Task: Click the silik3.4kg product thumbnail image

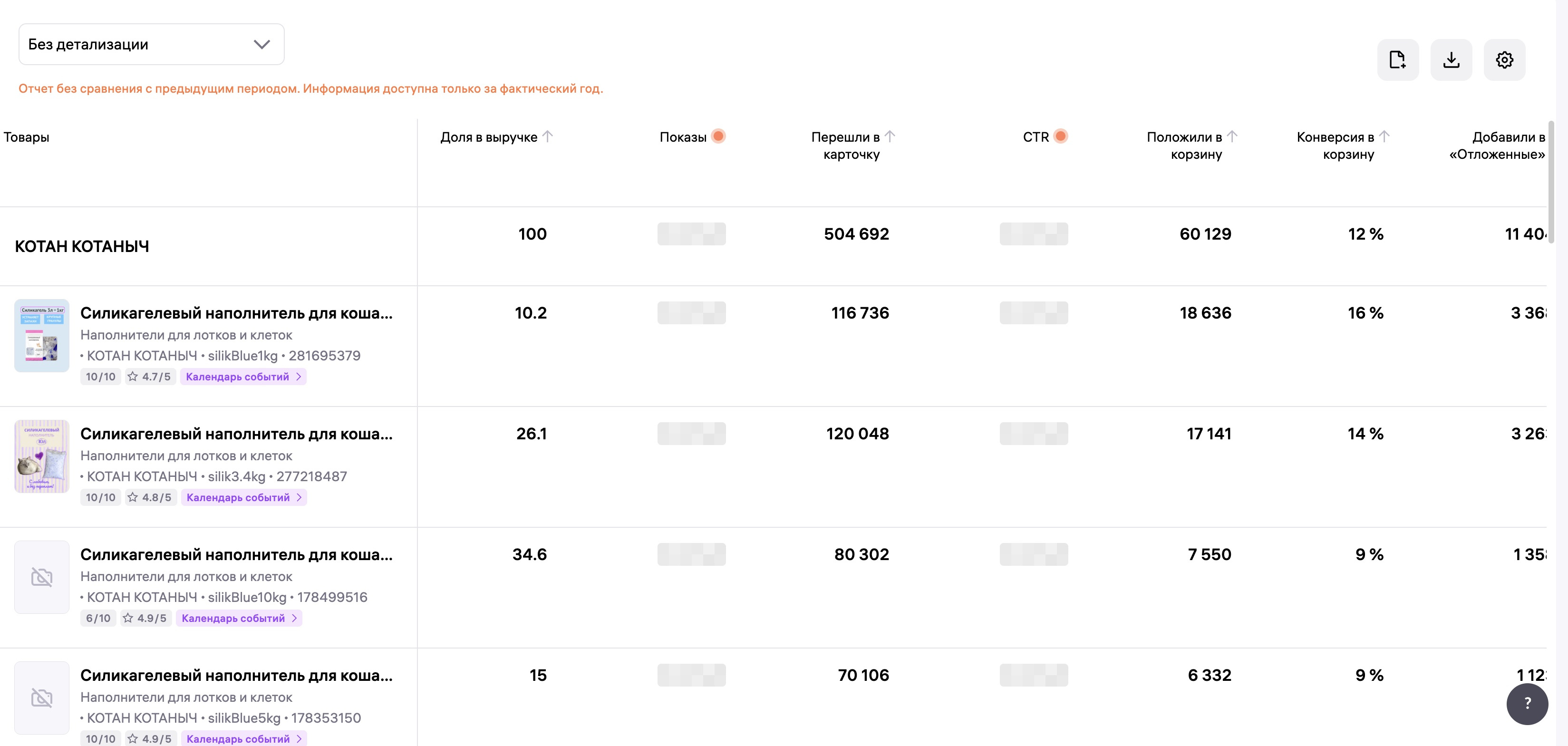Action: [42, 456]
